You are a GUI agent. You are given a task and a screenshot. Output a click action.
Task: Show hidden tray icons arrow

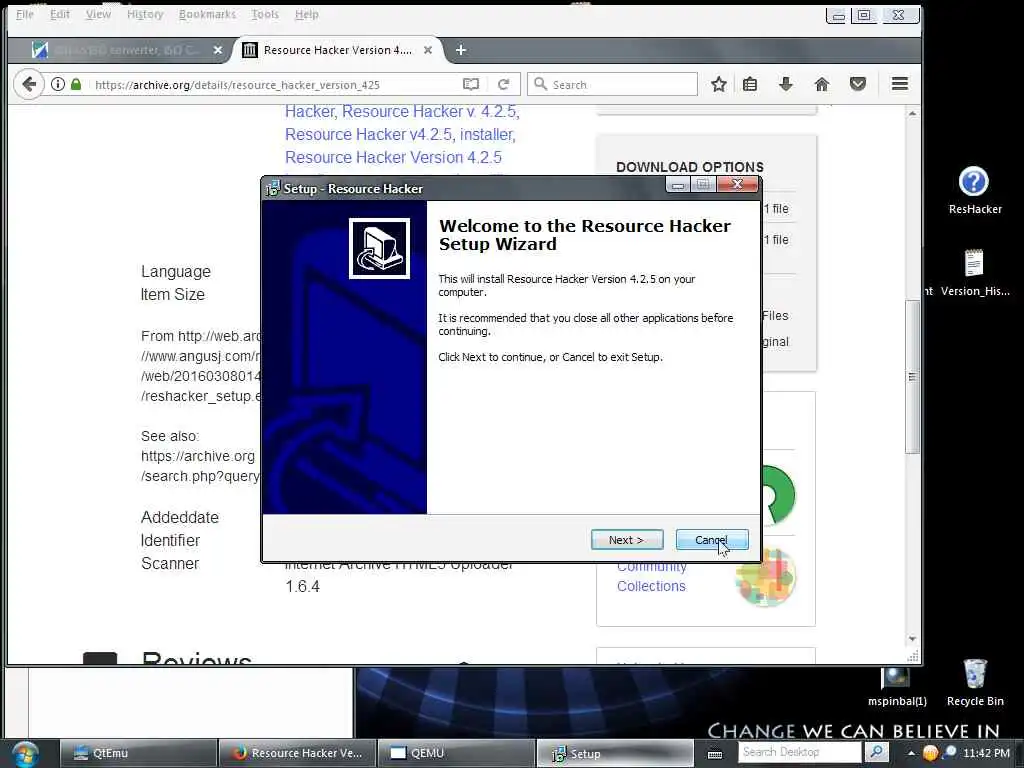[x=911, y=753]
